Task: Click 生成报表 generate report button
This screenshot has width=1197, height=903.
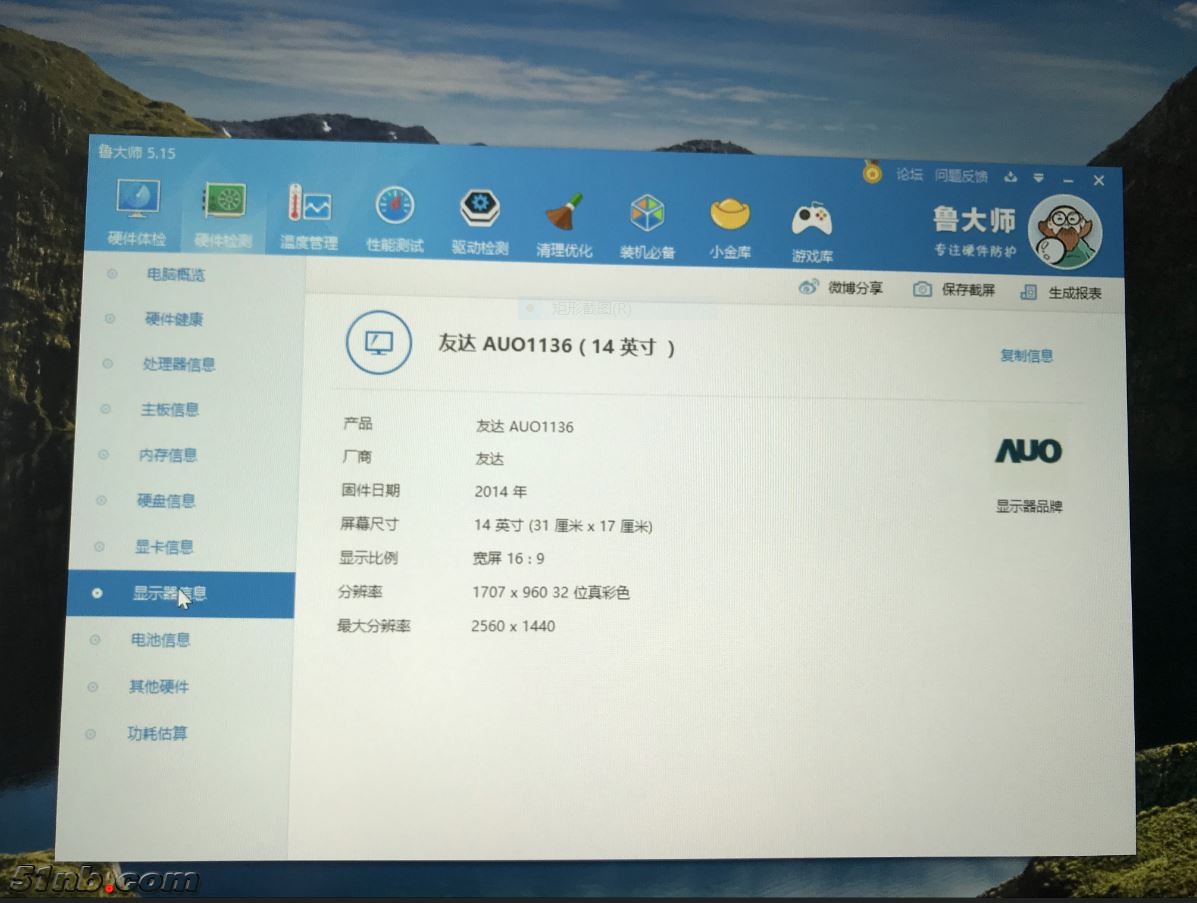Action: click(1062, 292)
